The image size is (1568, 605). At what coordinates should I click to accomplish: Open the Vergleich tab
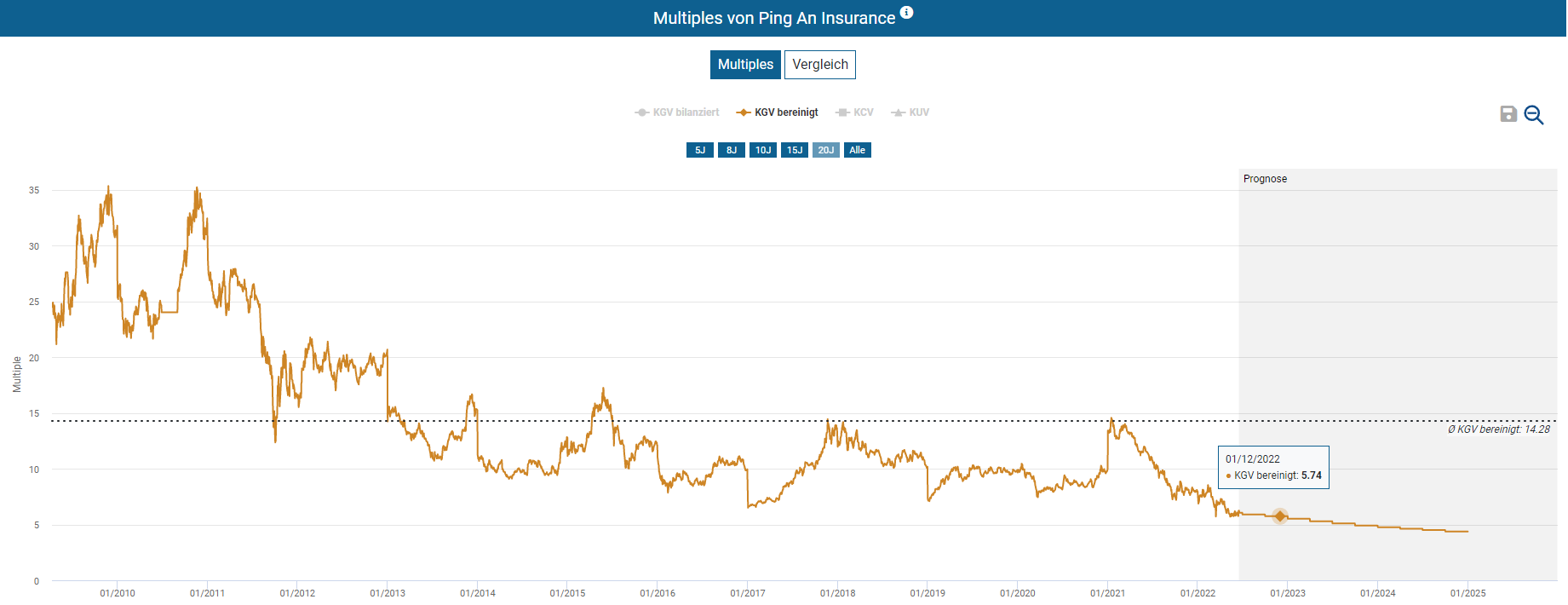pyautogui.click(x=819, y=65)
